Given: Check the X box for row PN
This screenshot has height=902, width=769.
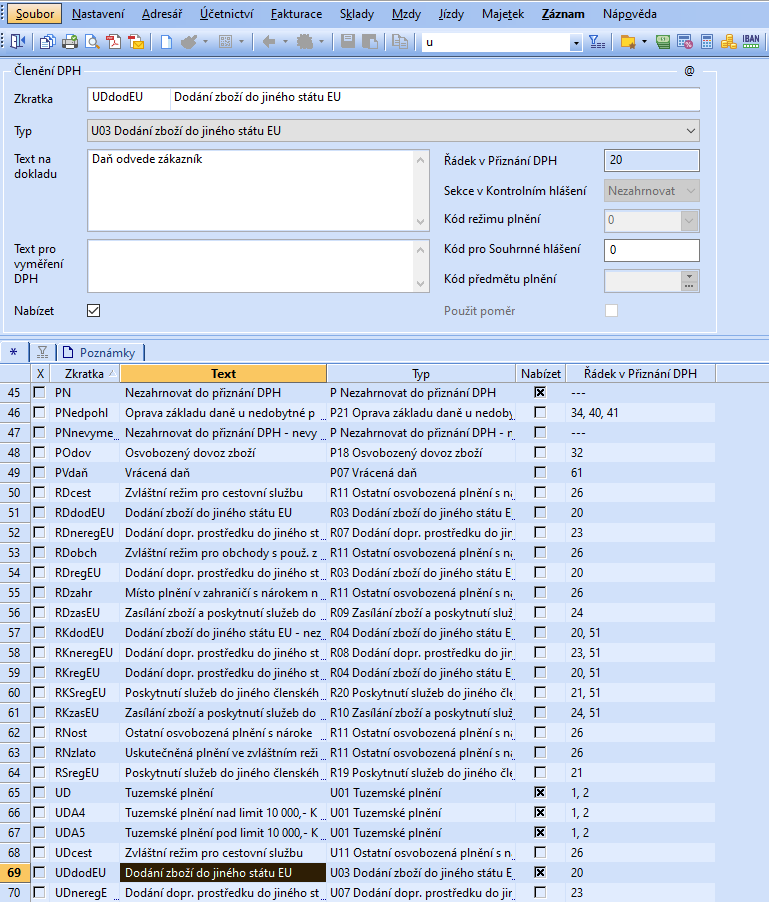Looking at the screenshot, I should 39,392.
